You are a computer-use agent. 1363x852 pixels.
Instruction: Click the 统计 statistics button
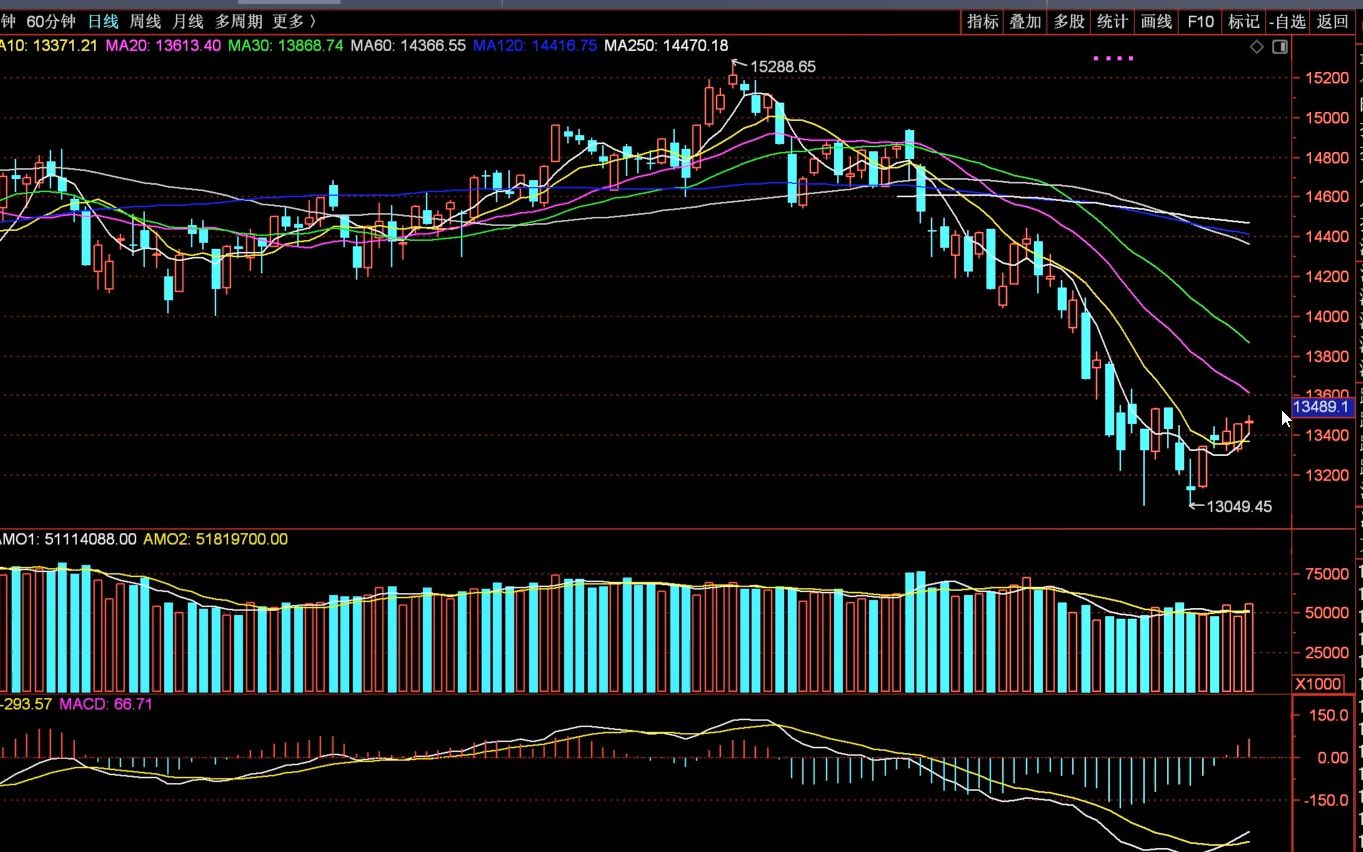pos(1112,21)
